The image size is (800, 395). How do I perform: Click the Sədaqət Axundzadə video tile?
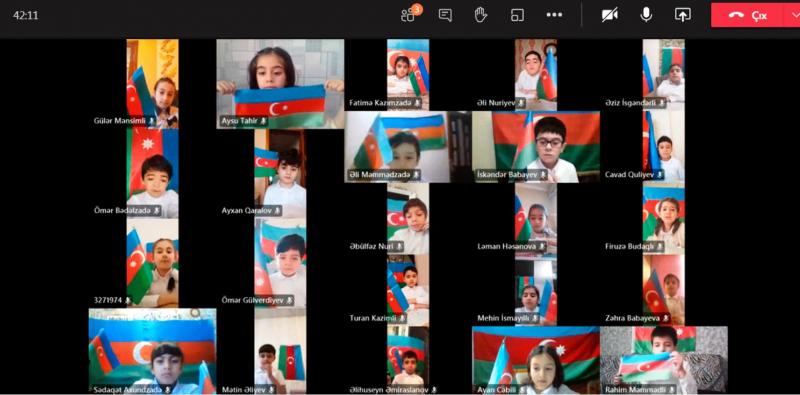153,351
